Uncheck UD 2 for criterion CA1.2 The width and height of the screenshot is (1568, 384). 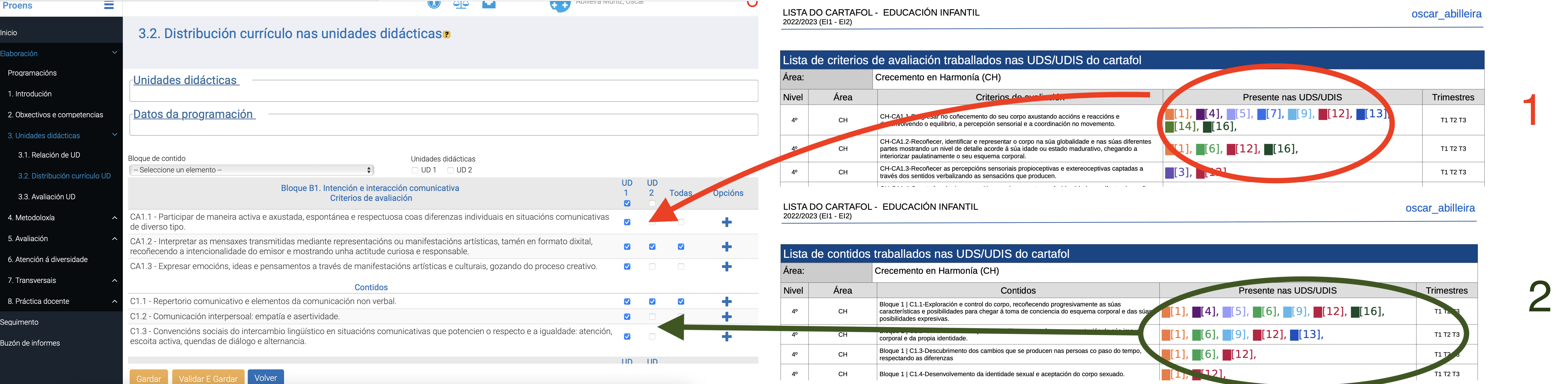click(x=652, y=247)
